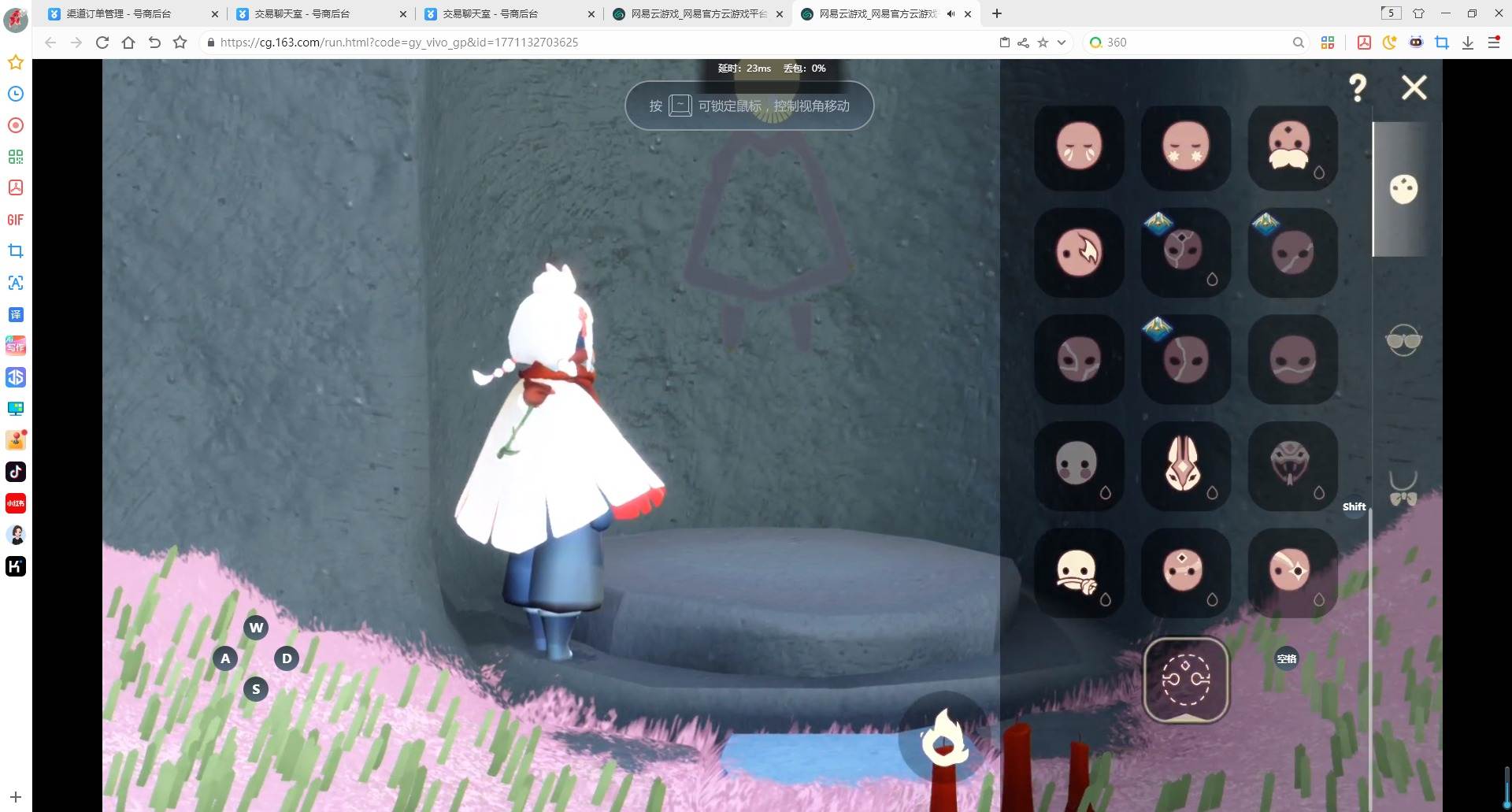Select the snake fang mask
Viewport: 1512px width, 812px height.
(x=1293, y=466)
